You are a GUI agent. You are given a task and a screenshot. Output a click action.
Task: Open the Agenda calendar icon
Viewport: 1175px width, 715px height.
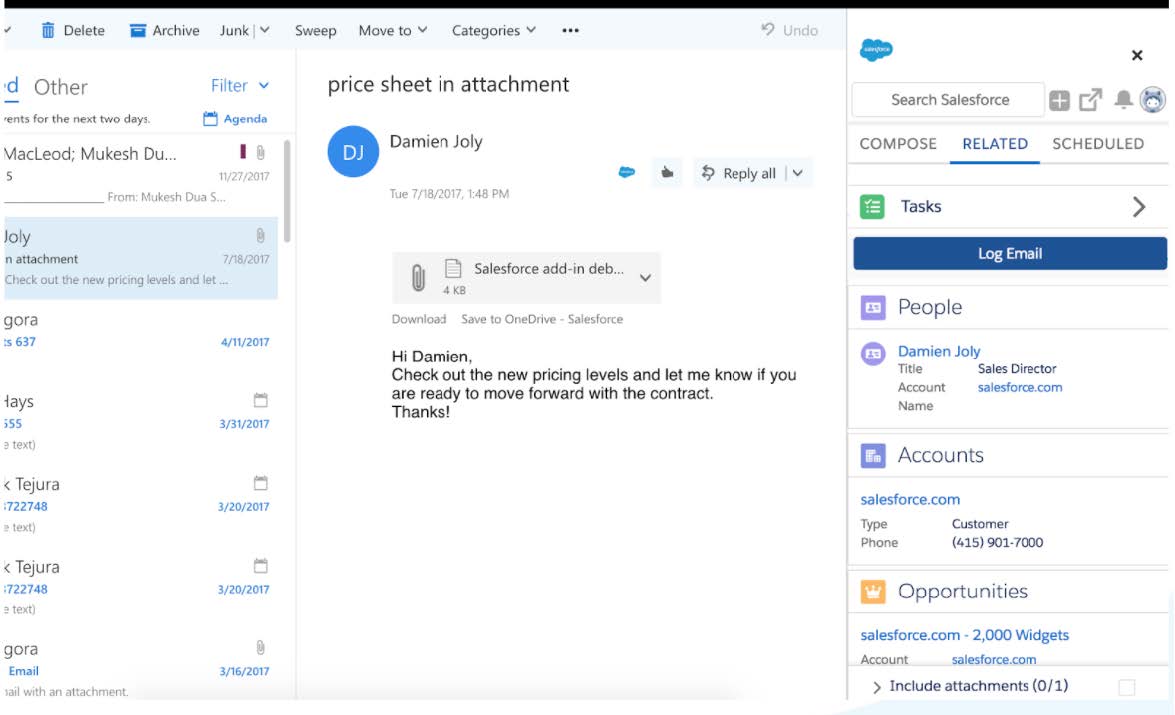pos(210,119)
